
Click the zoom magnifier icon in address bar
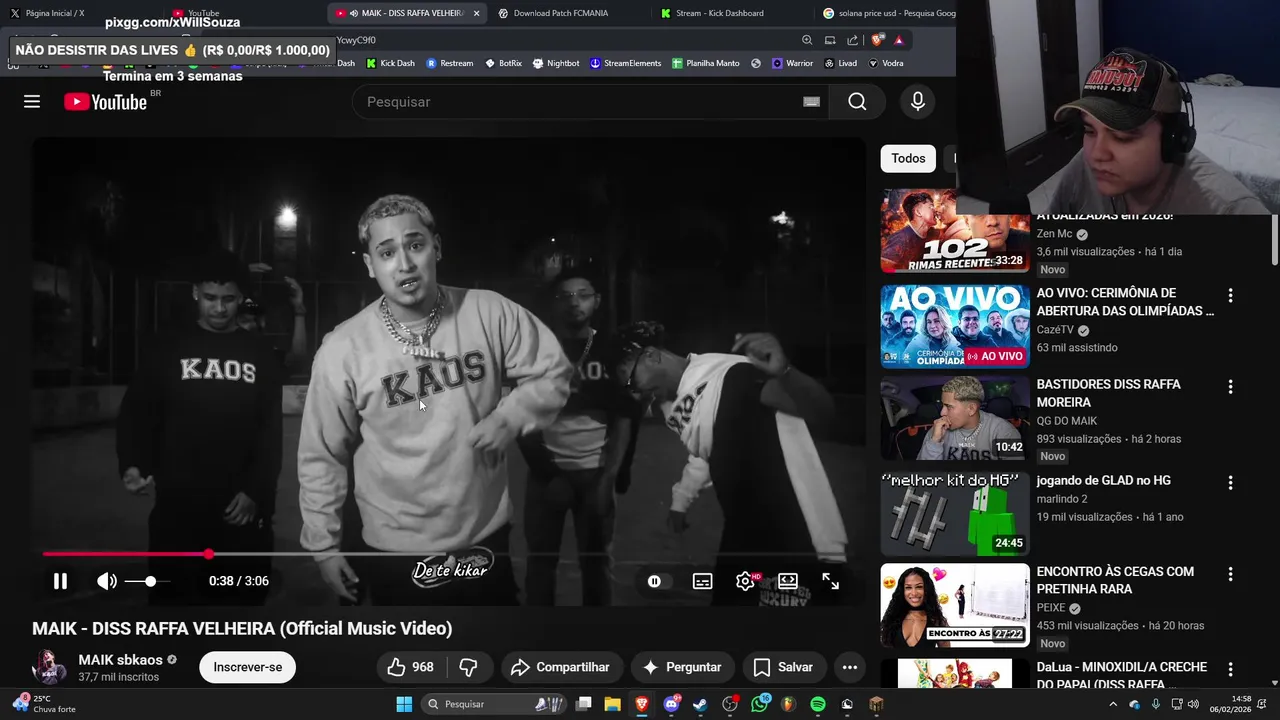point(807,40)
